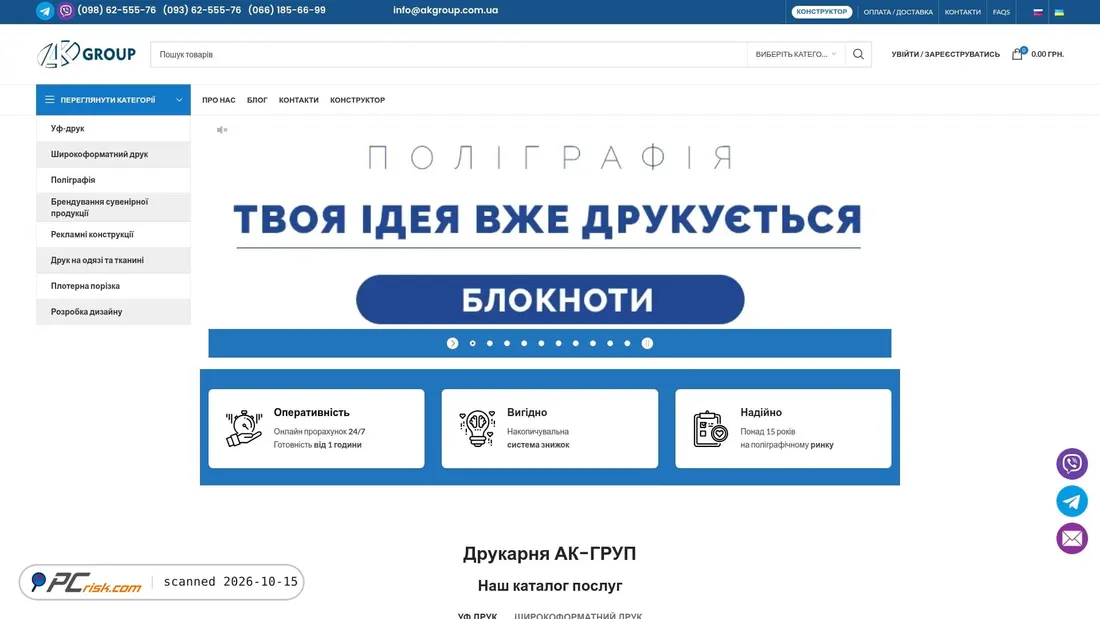Image resolution: width=1100 pixels, height=619 pixels.
Task: Call phone number (066) 185-66-99
Action: tap(287, 11)
